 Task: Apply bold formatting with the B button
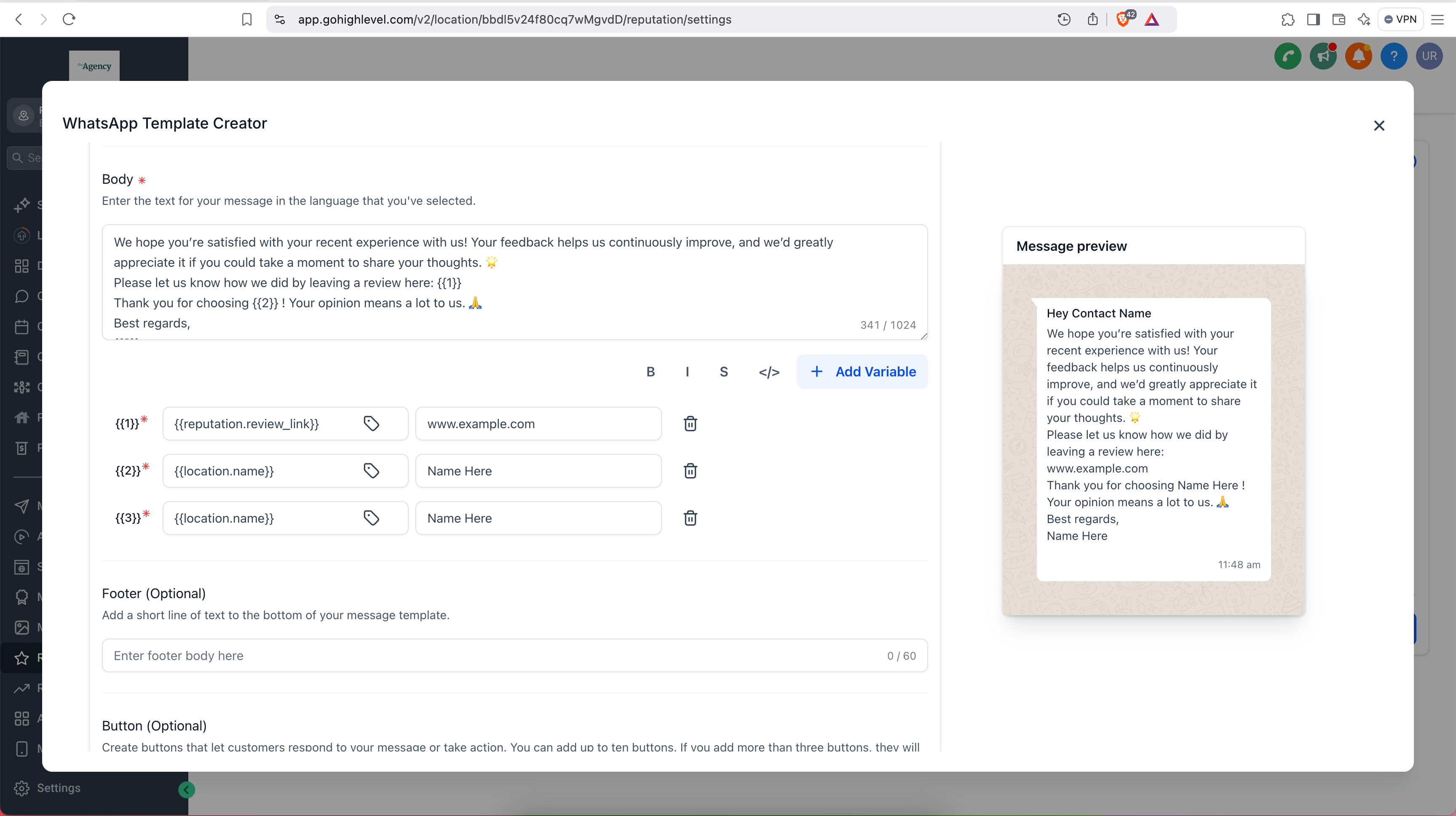click(x=650, y=371)
